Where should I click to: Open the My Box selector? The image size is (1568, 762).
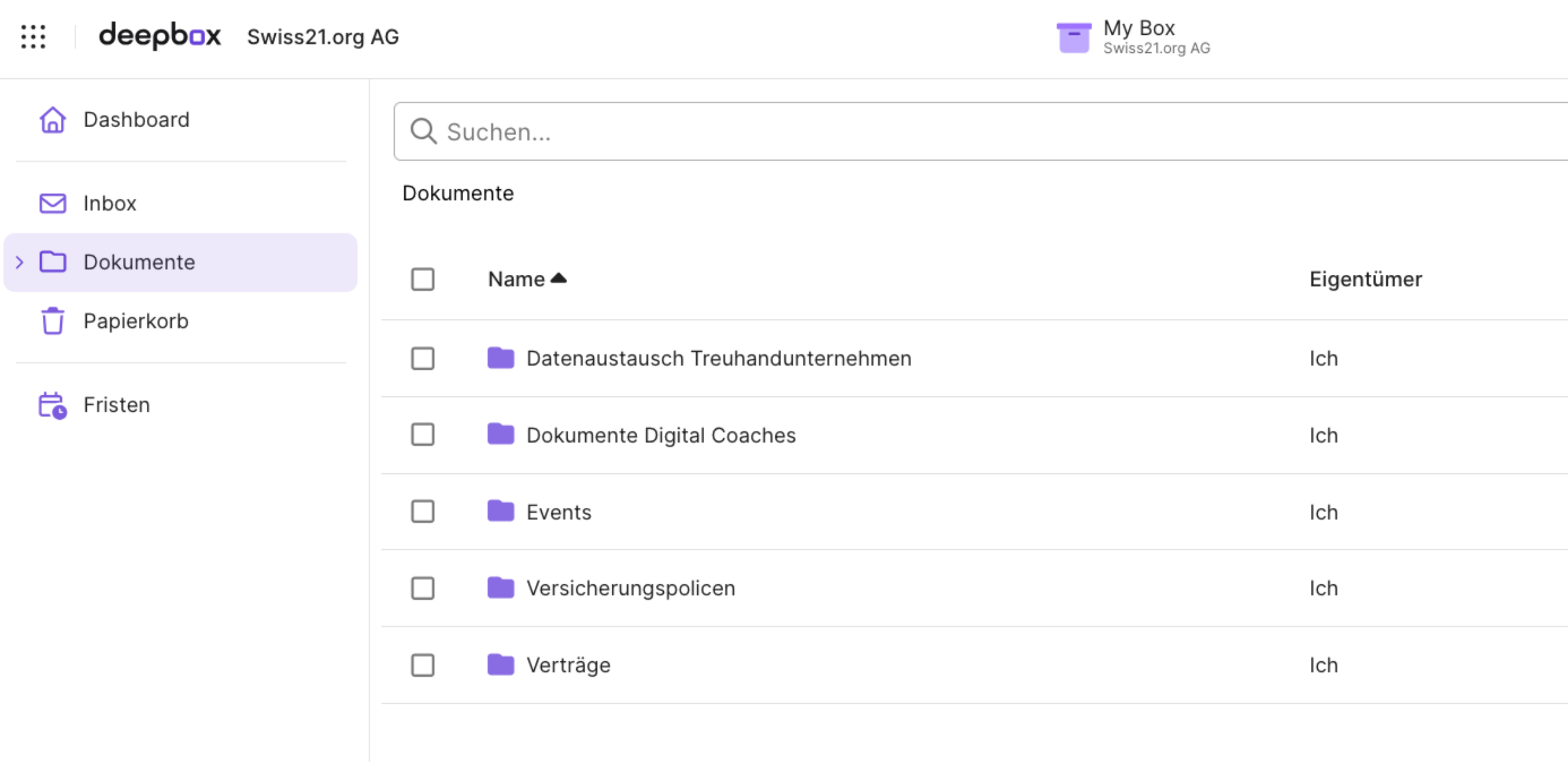tap(1134, 37)
